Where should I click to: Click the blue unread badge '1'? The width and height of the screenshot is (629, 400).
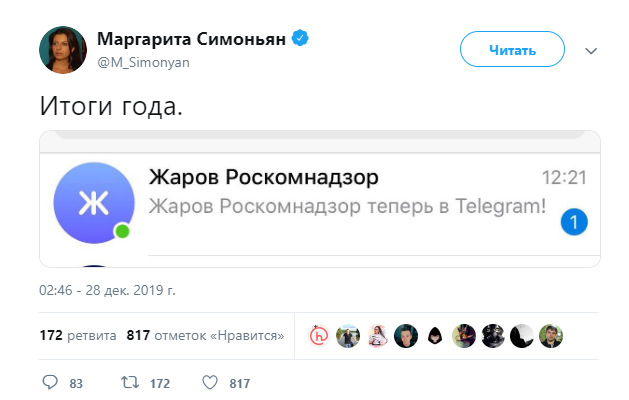coord(574,222)
